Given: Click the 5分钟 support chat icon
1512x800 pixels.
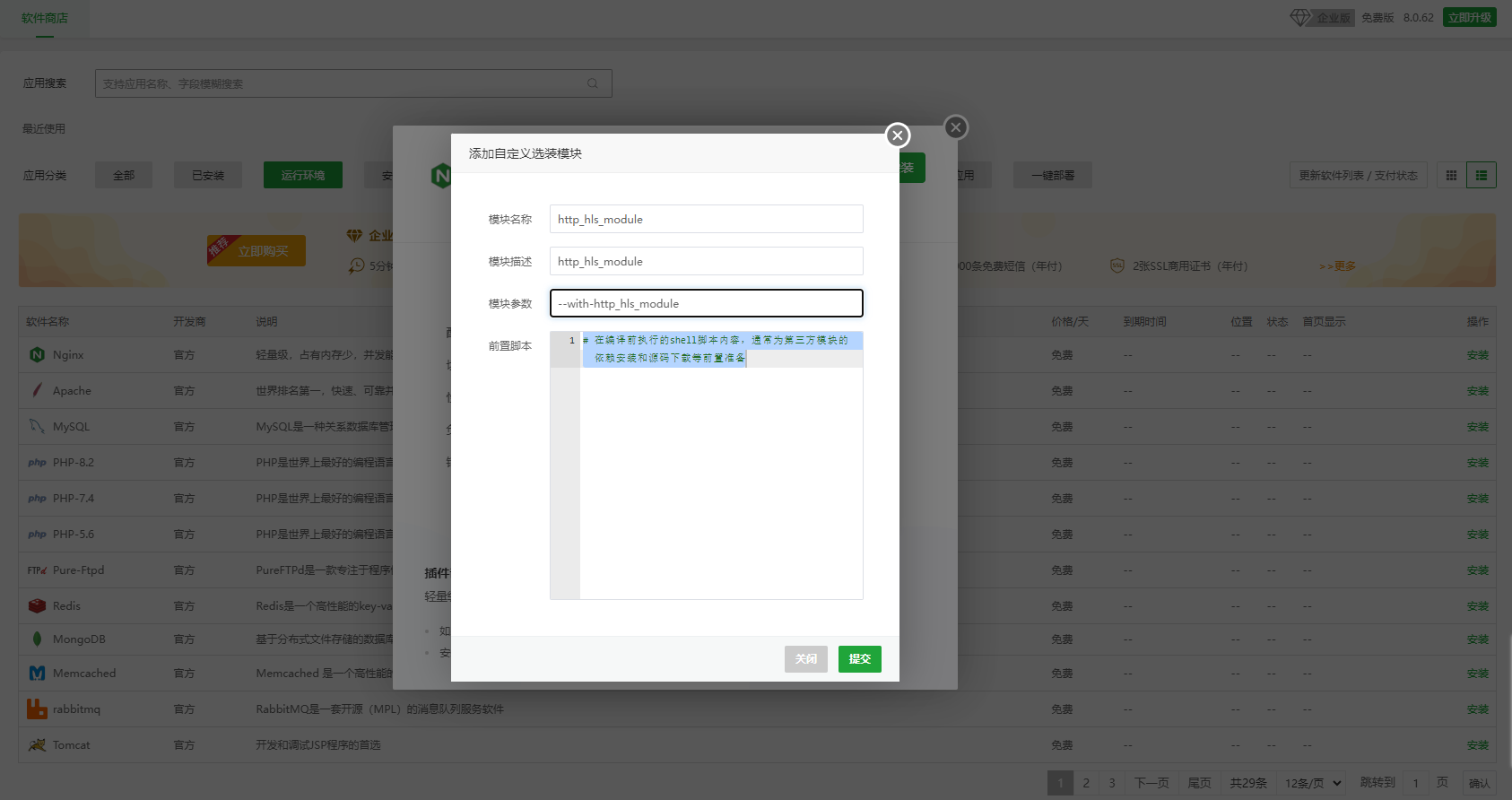Looking at the screenshot, I should [x=356, y=265].
